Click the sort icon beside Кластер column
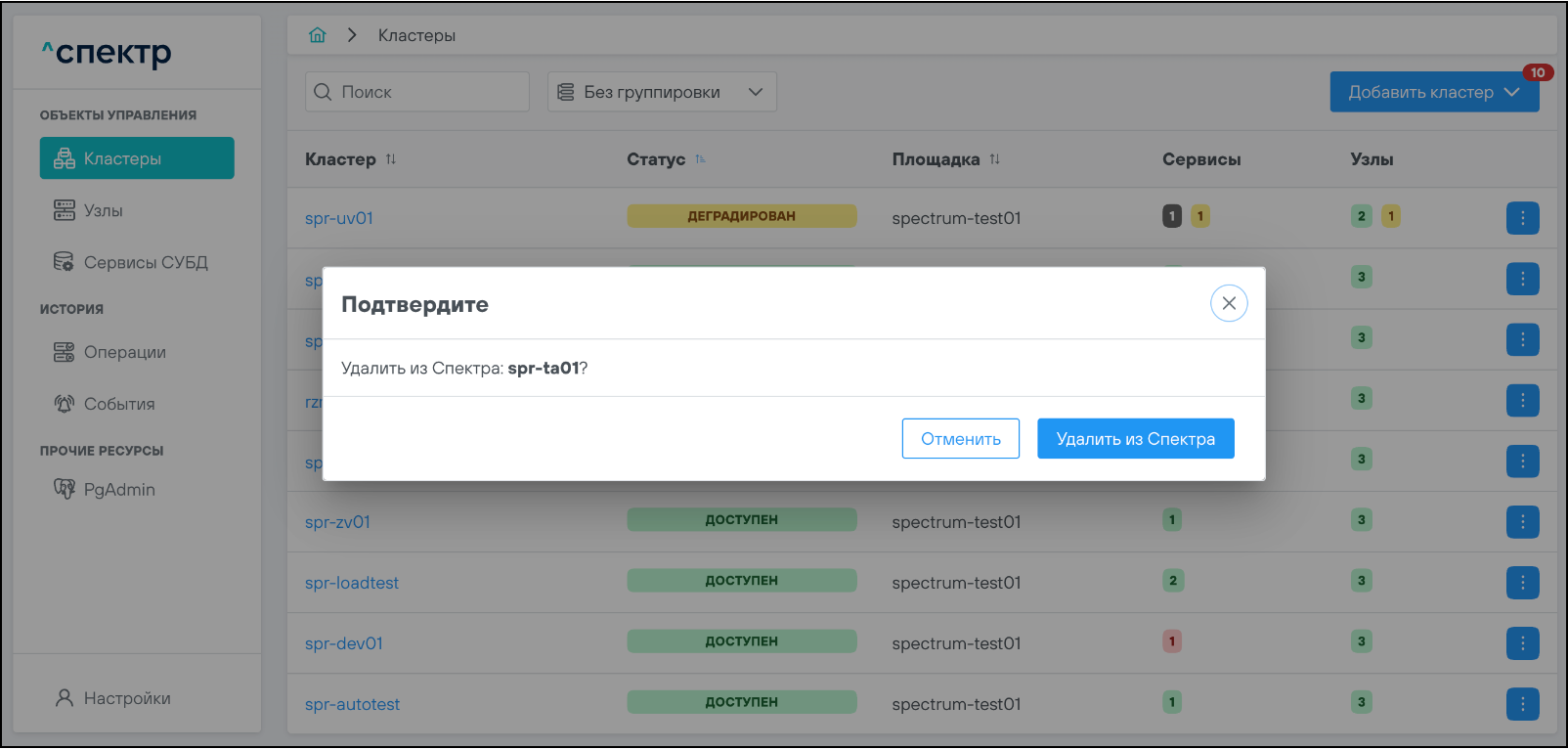 tap(391, 159)
